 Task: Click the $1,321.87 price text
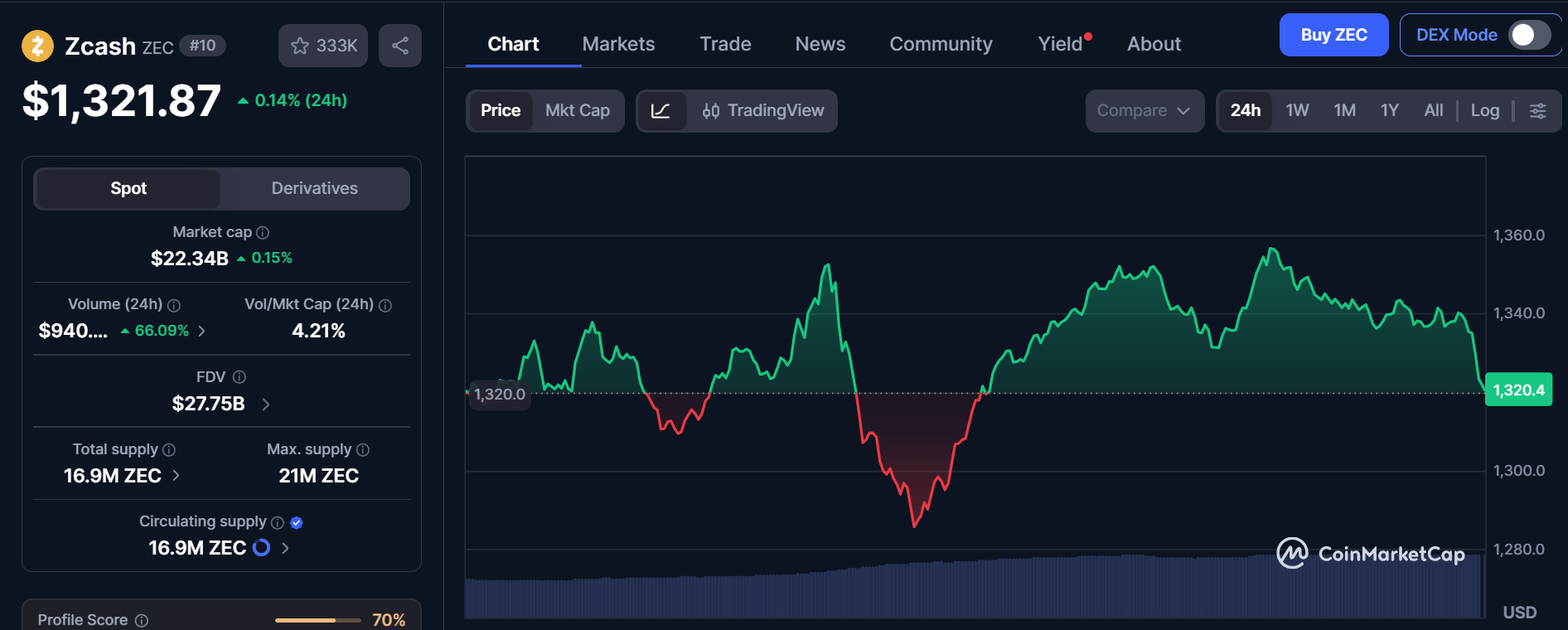pyautogui.click(x=121, y=101)
